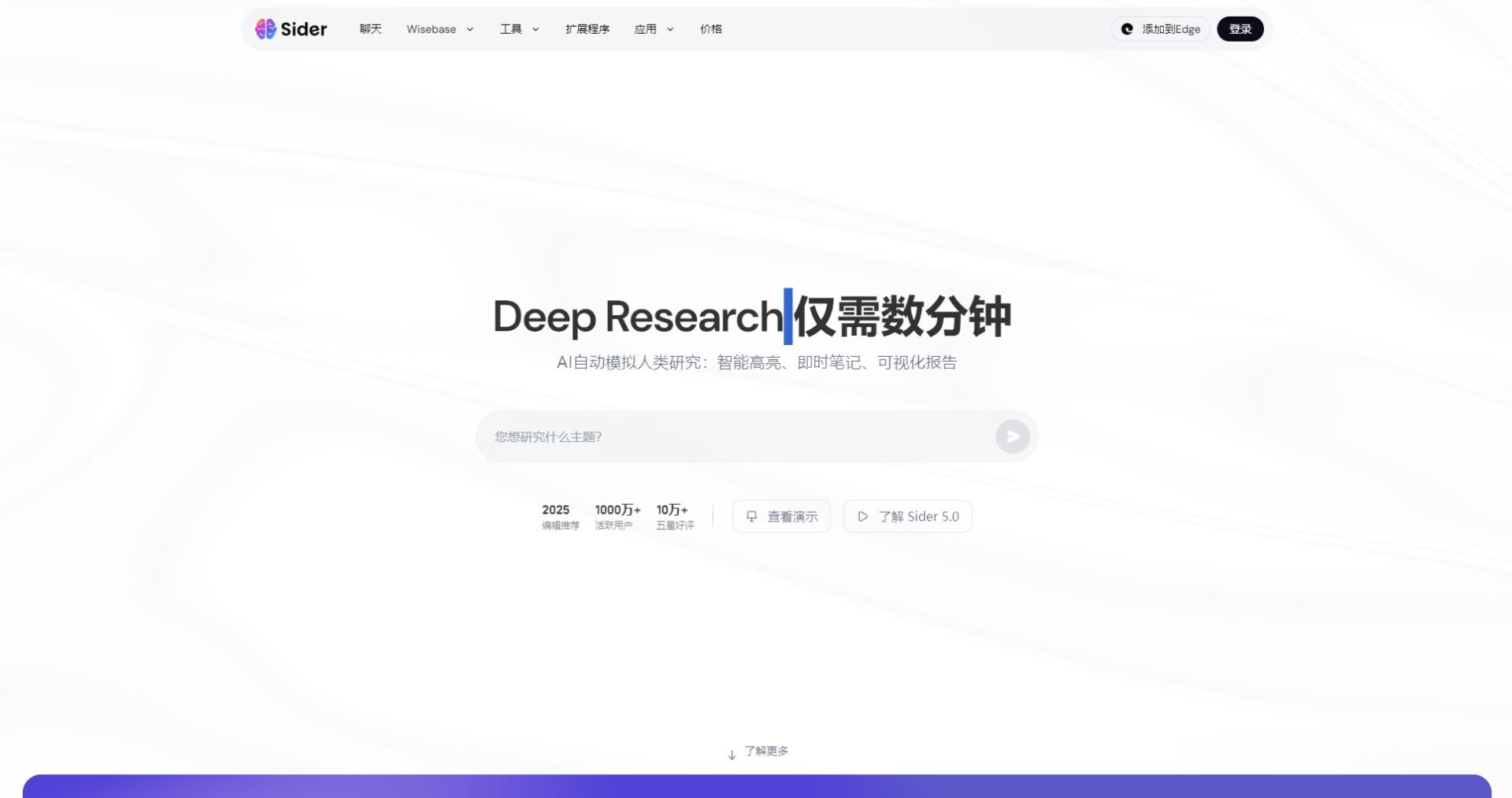Click the presentation icon beside 查看演示
Image resolution: width=1512 pixels, height=798 pixels.
tap(751, 517)
